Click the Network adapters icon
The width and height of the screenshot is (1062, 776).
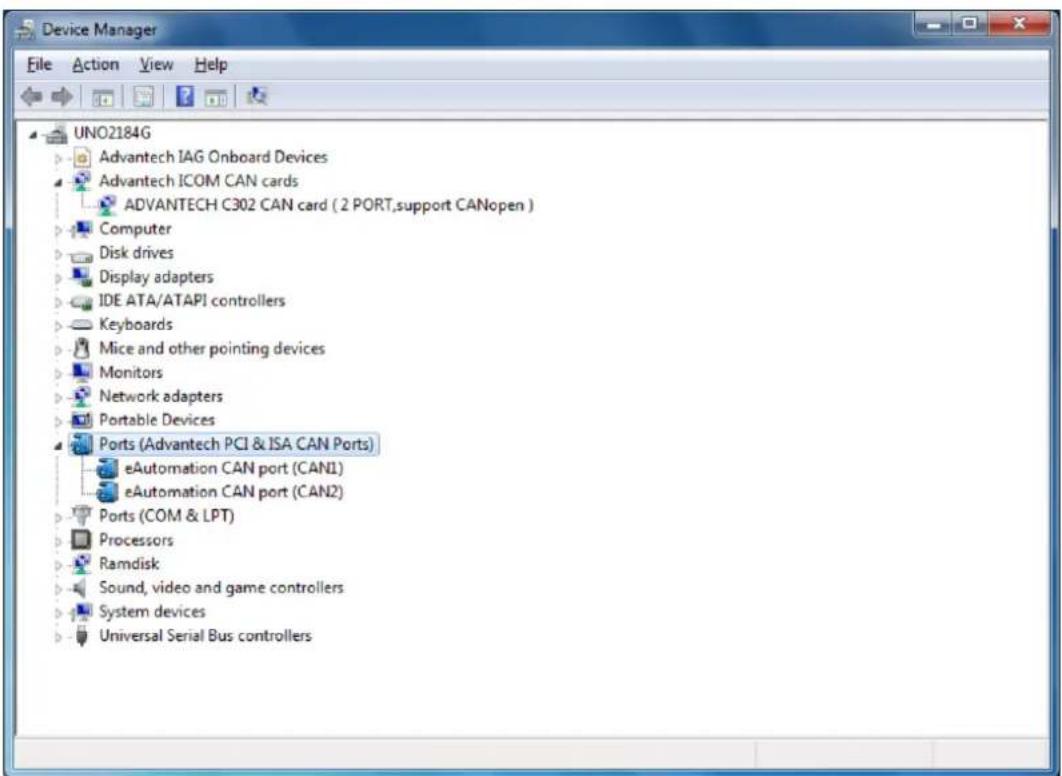coord(81,396)
